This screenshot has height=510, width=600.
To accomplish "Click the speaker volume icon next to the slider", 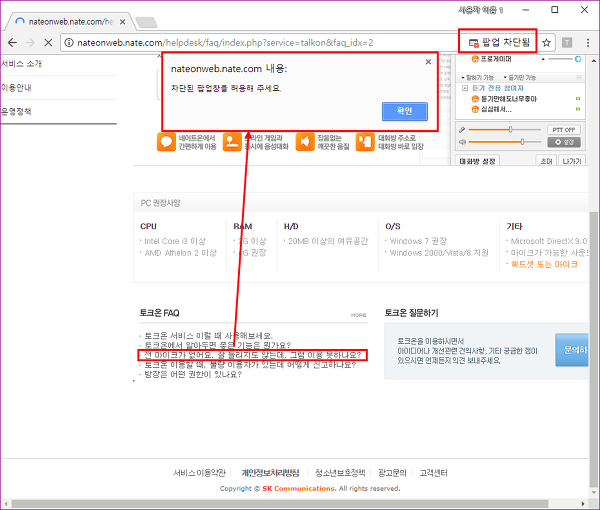I will pos(462,142).
